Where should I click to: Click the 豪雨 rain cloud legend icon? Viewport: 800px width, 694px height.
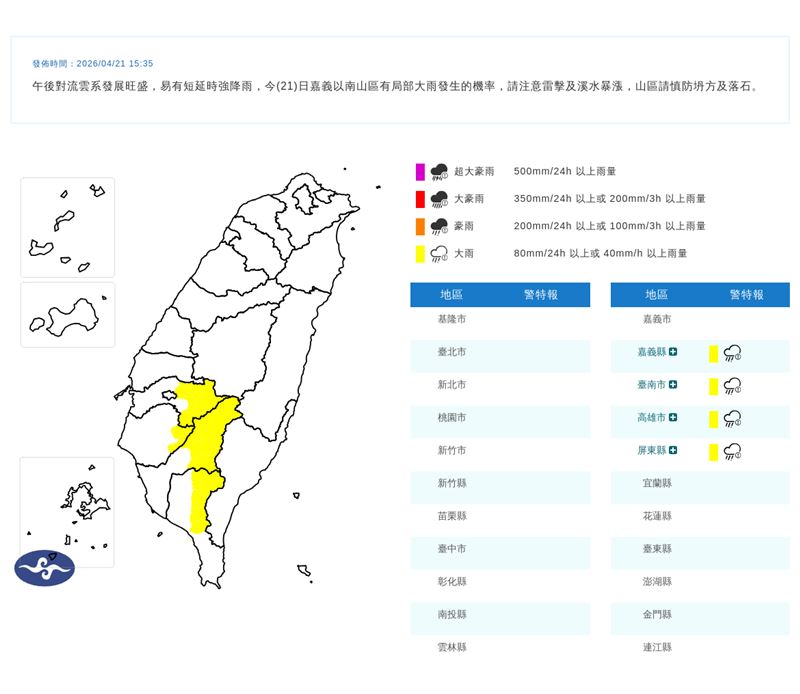tap(439, 226)
